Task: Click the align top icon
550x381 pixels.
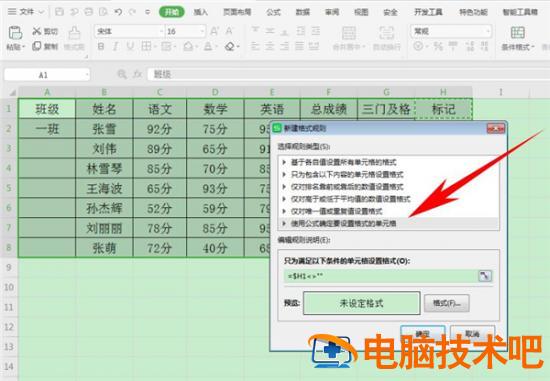Action: click(255, 31)
